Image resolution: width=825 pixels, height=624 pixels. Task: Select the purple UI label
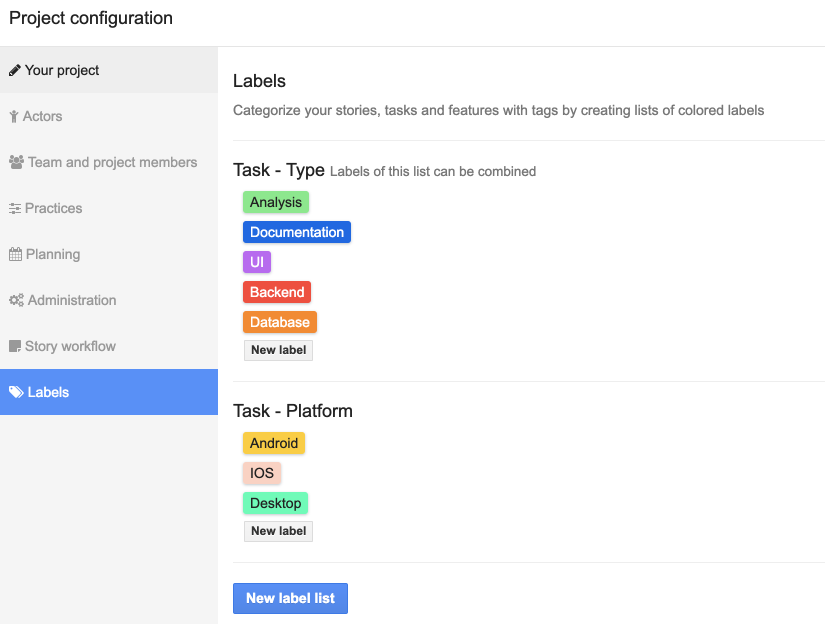tap(257, 262)
